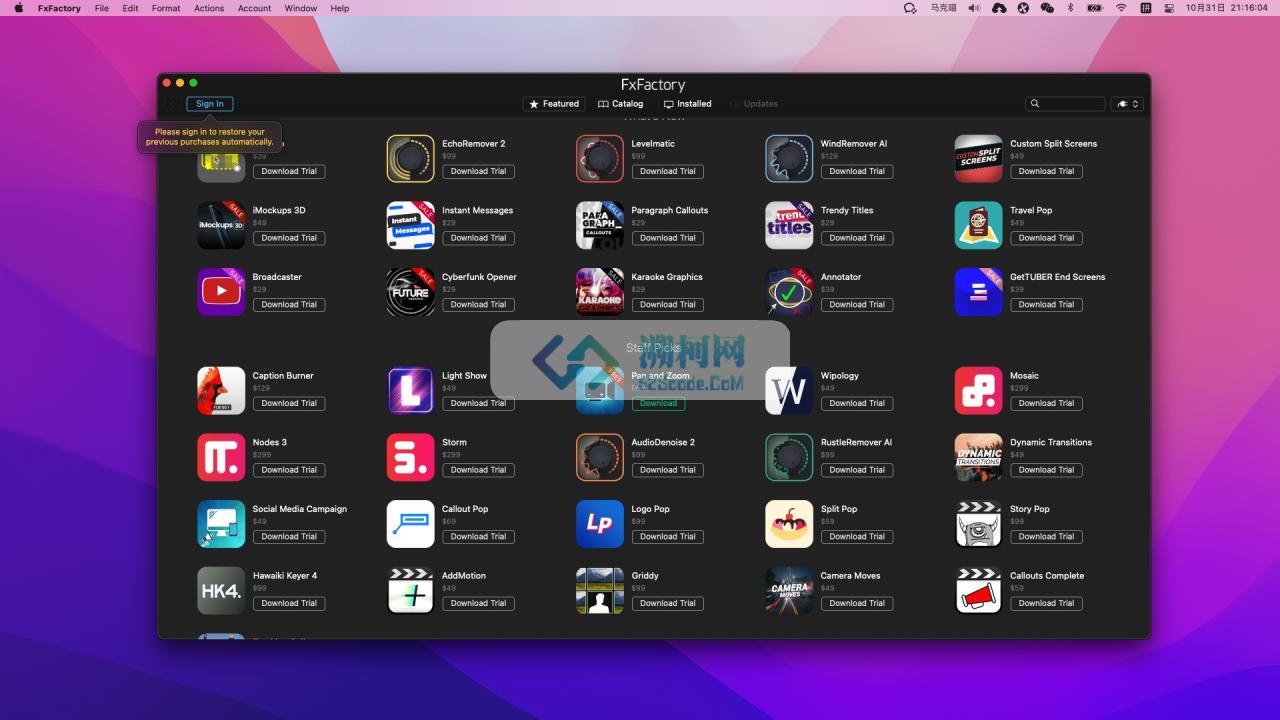
Task: Open the Instant Messages app icon
Action: pos(410,225)
